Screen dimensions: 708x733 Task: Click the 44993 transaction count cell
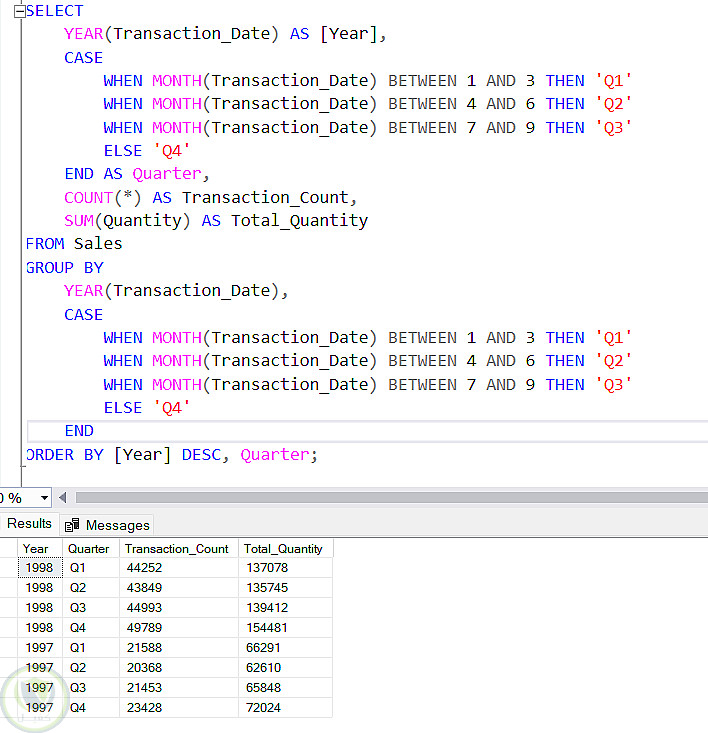179,608
